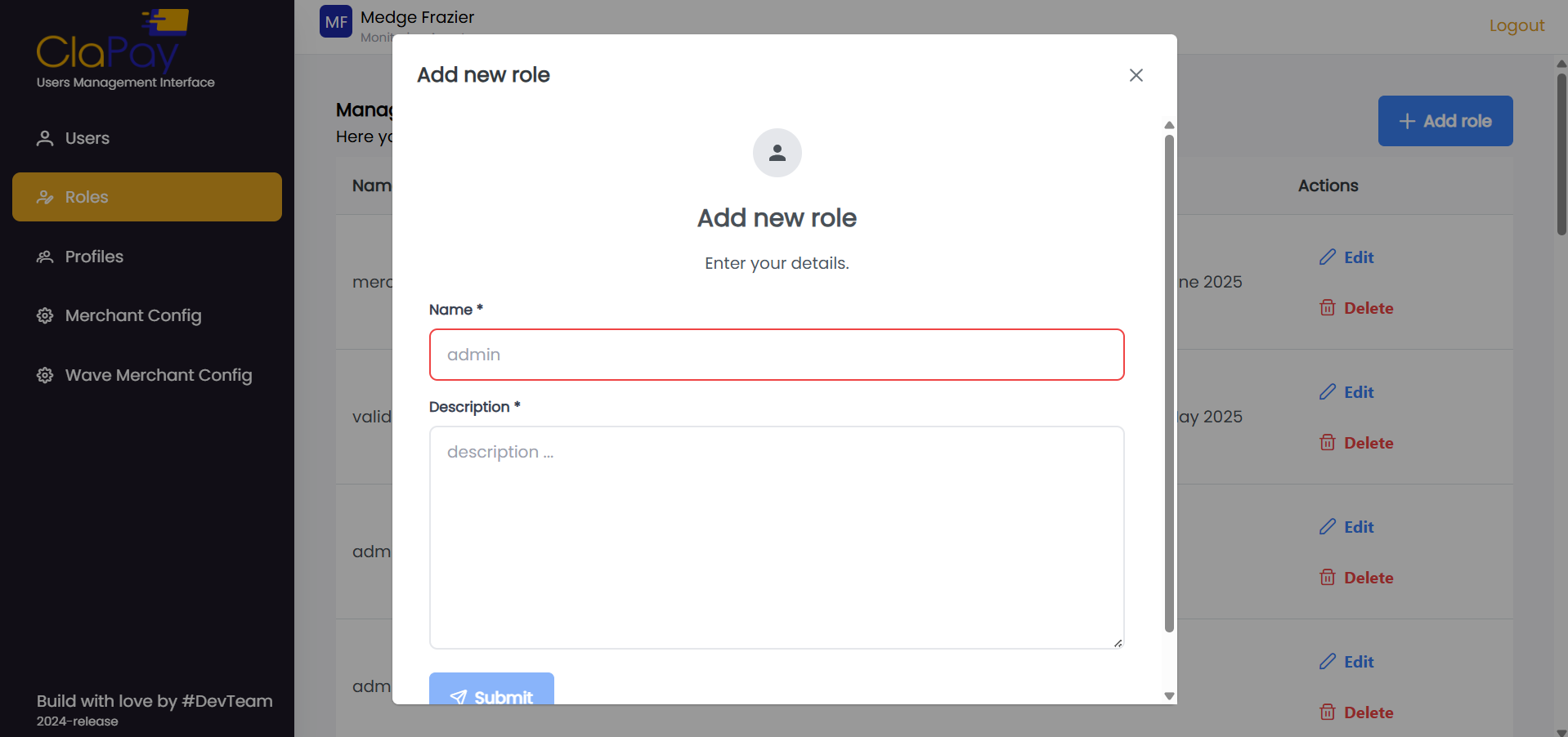Select the Profiles icon in the sidebar
Viewport: 1568px width, 737px height.
[44, 256]
